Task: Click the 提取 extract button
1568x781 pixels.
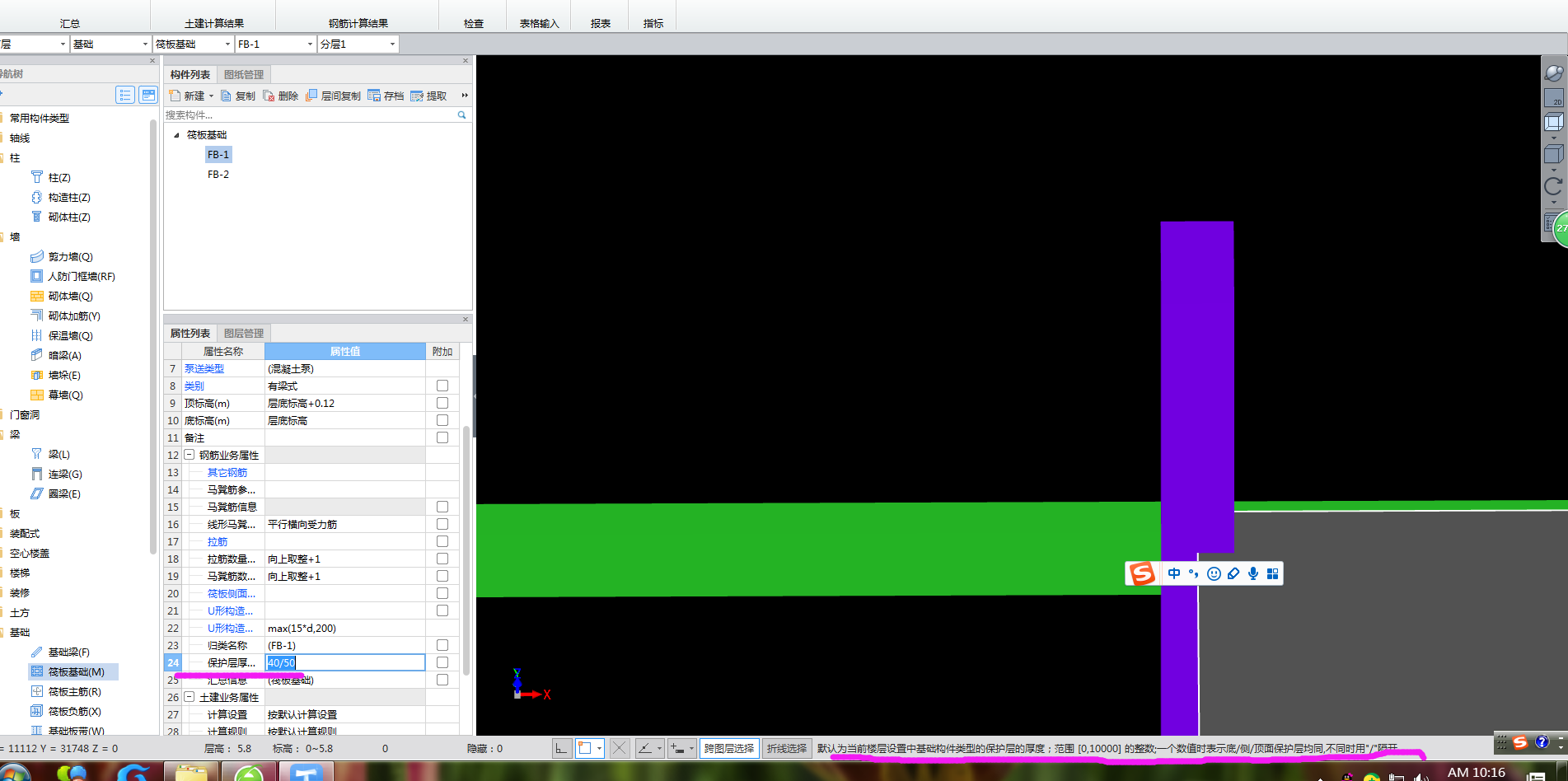Action: 428,96
